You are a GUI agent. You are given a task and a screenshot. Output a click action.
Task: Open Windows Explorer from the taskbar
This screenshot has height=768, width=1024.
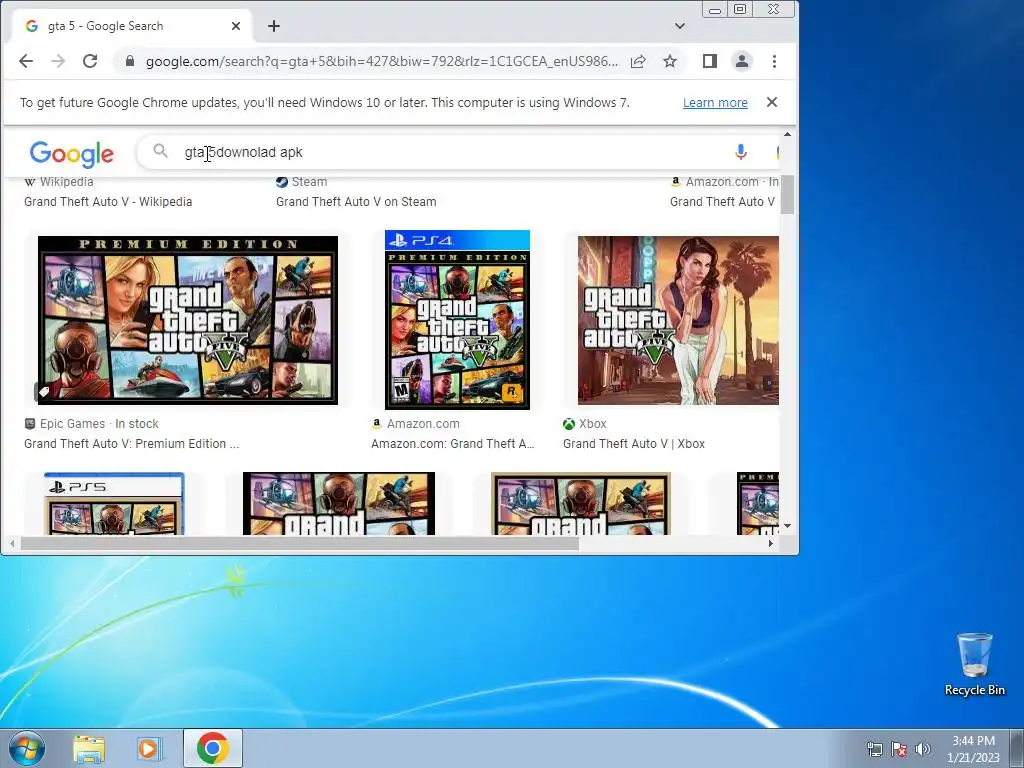point(89,749)
